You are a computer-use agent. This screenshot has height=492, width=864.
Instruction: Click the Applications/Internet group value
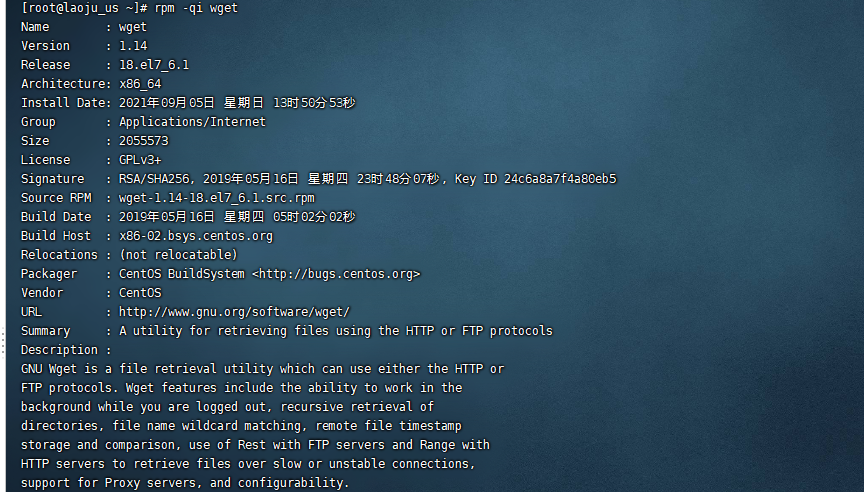tap(192, 122)
